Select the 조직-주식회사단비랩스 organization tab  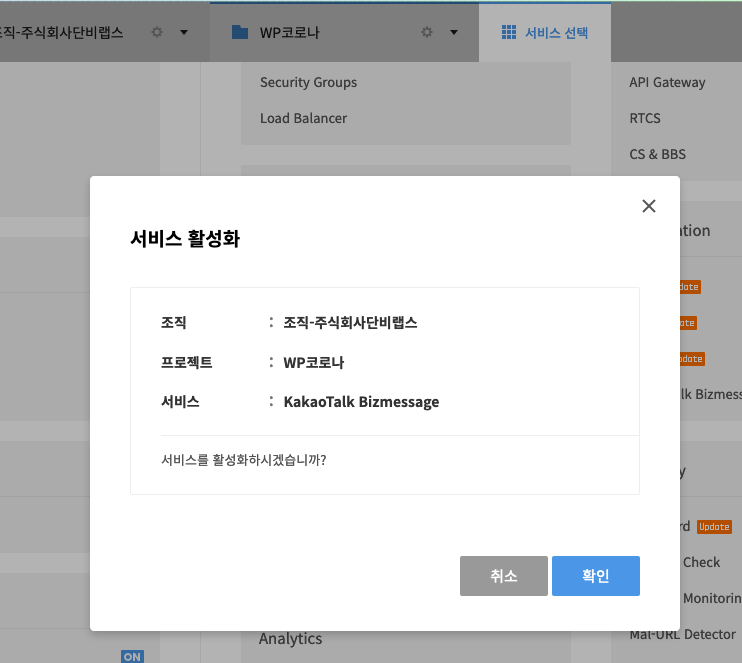[x=105, y=33]
